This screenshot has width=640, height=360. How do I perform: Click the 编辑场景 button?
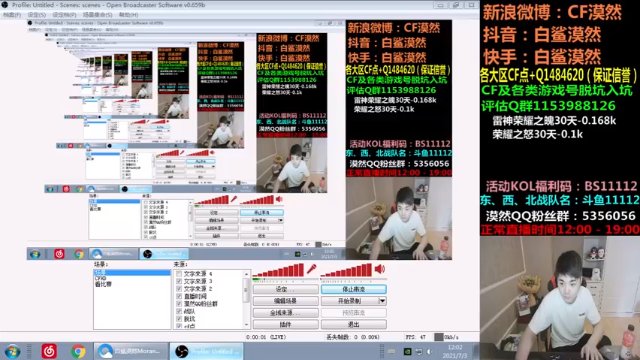[286, 301]
